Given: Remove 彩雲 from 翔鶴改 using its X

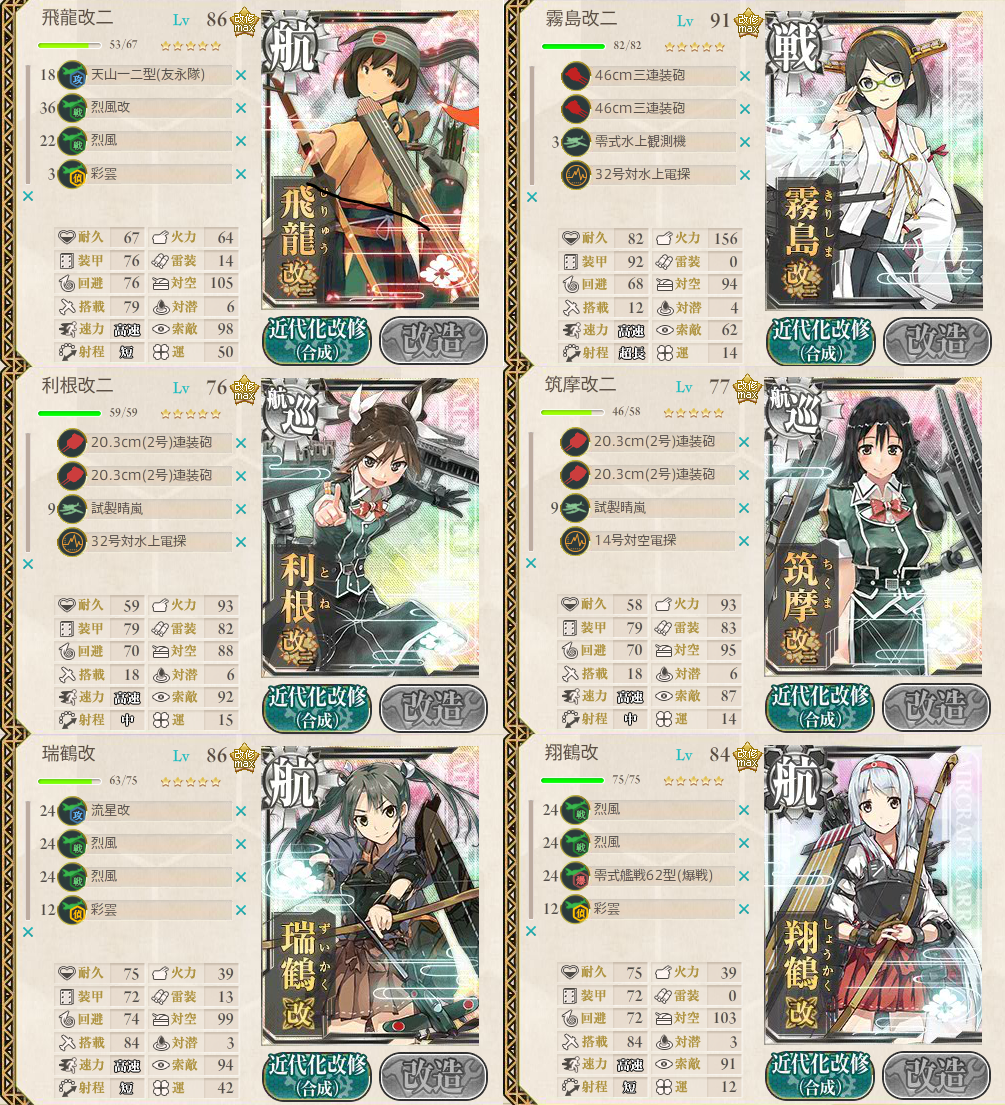Looking at the screenshot, I should (x=744, y=910).
